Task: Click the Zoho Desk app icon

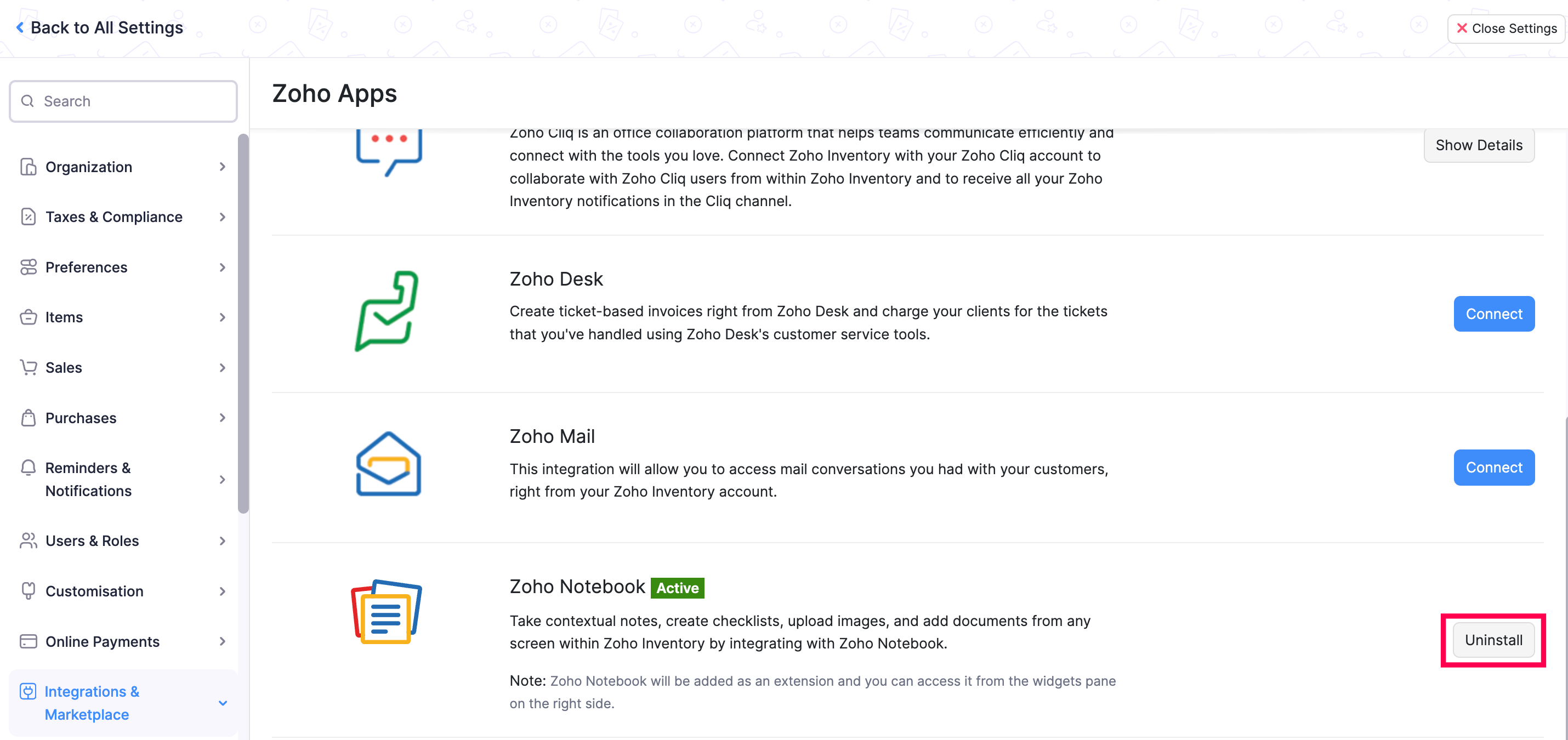Action: click(387, 310)
